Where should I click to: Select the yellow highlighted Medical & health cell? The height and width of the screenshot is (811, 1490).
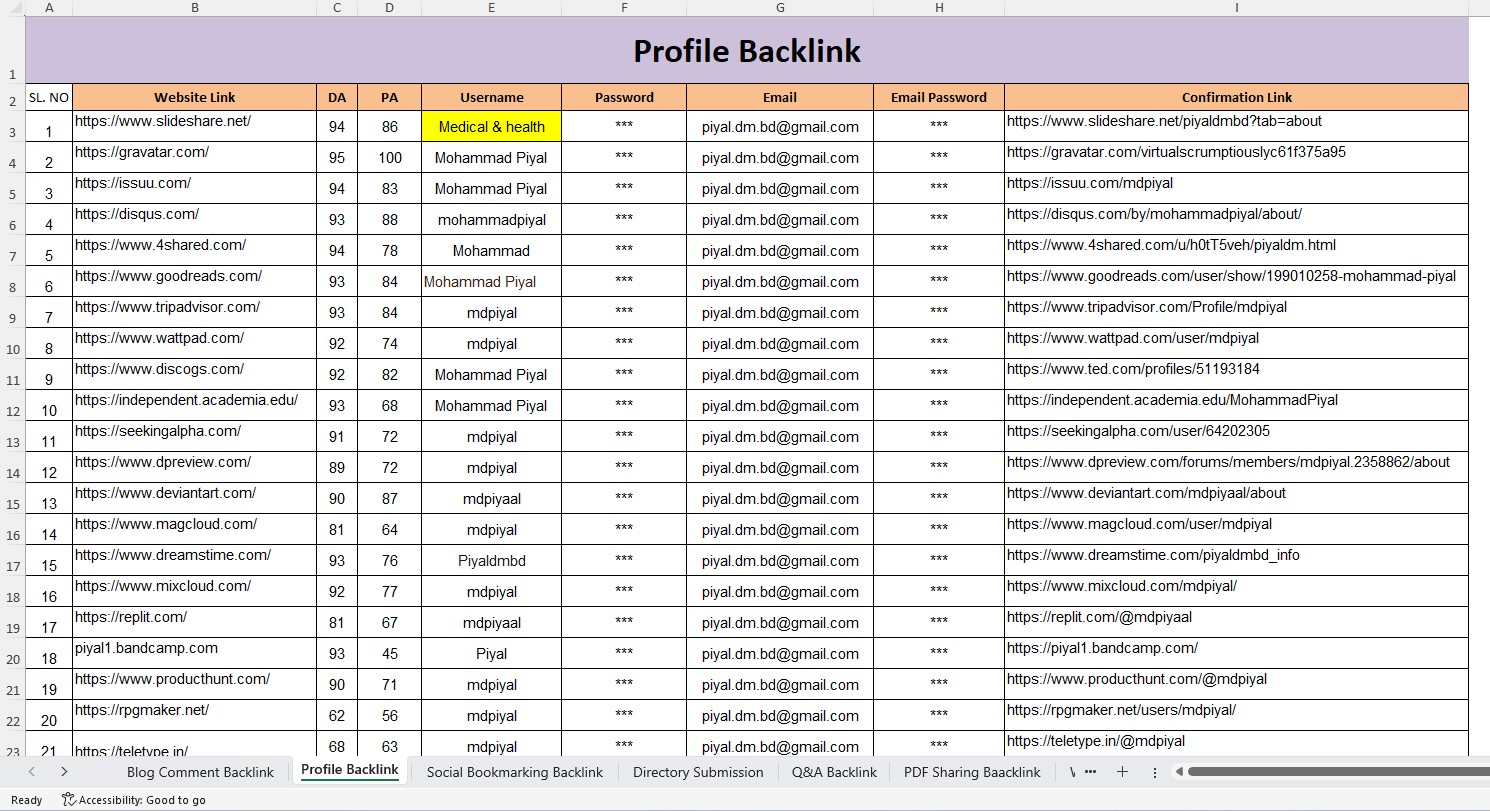pyautogui.click(x=491, y=127)
